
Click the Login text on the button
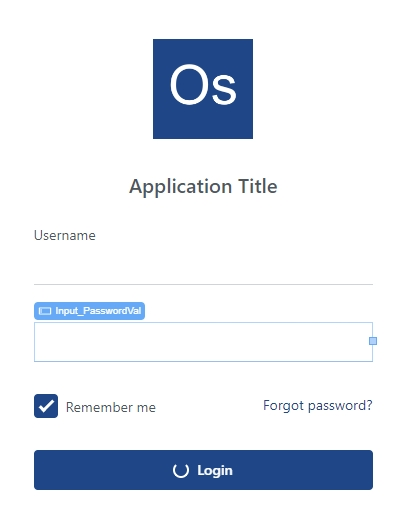tap(215, 471)
